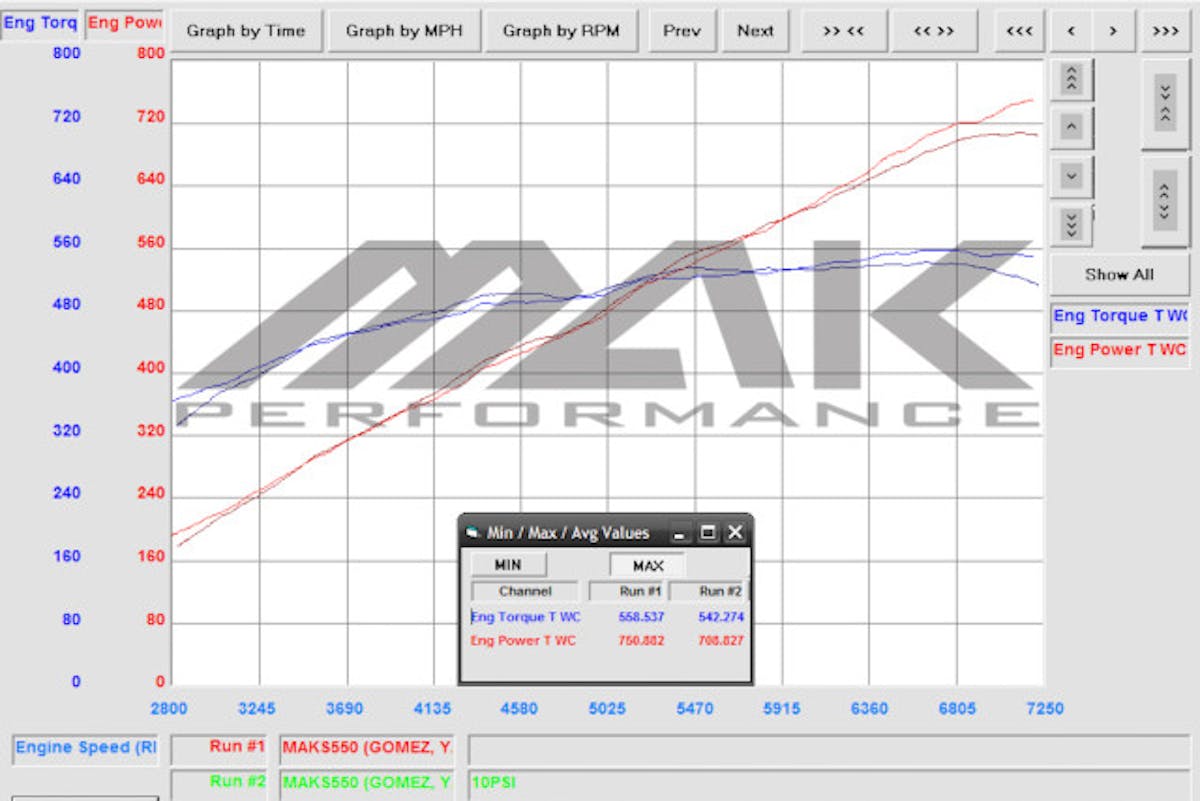1200x801 pixels.
Task: Click the double-up chevron scroll icon
Action: [1069, 78]
